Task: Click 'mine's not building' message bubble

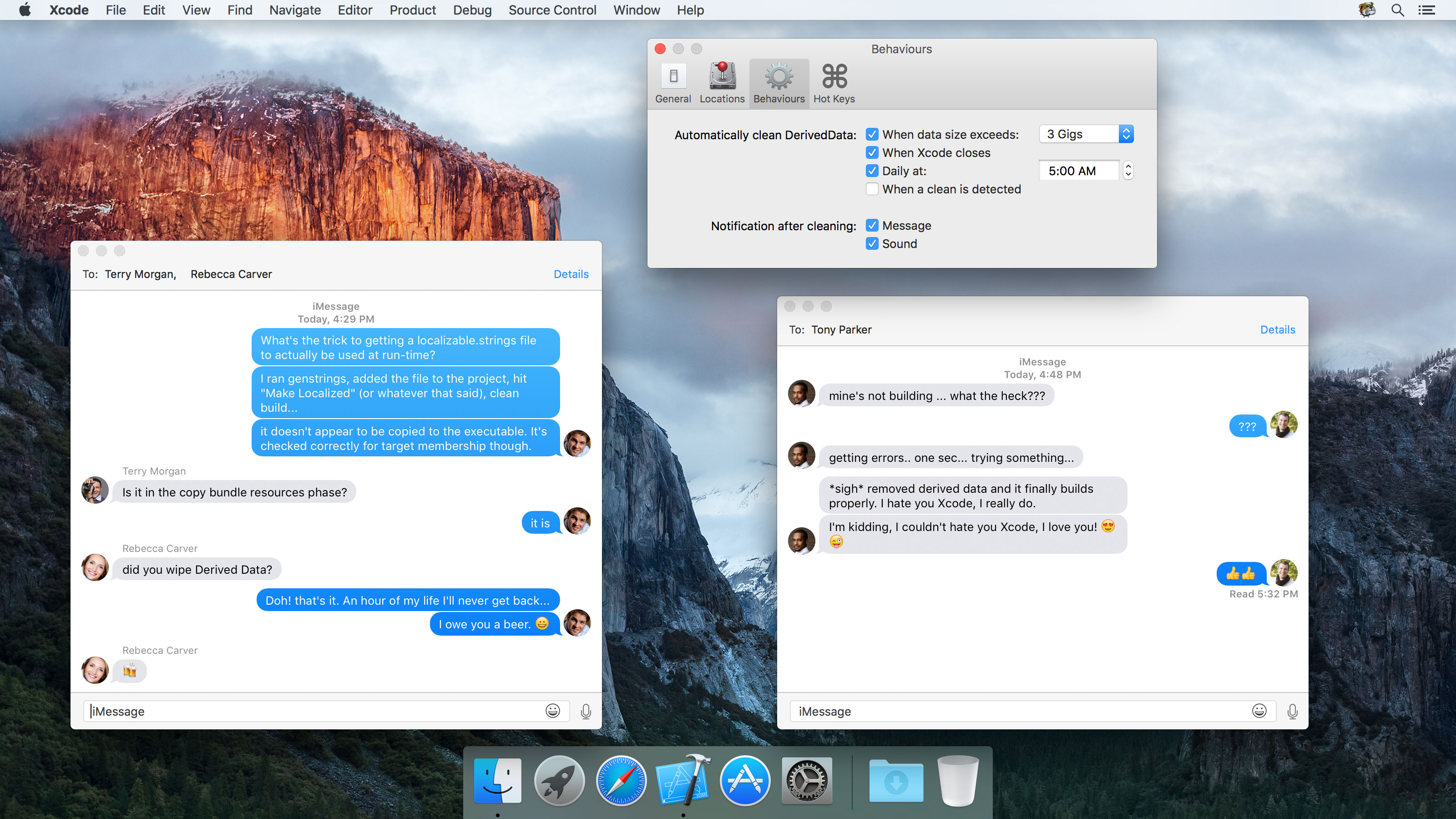Action: pyautogui.click(x=937, y=396)
